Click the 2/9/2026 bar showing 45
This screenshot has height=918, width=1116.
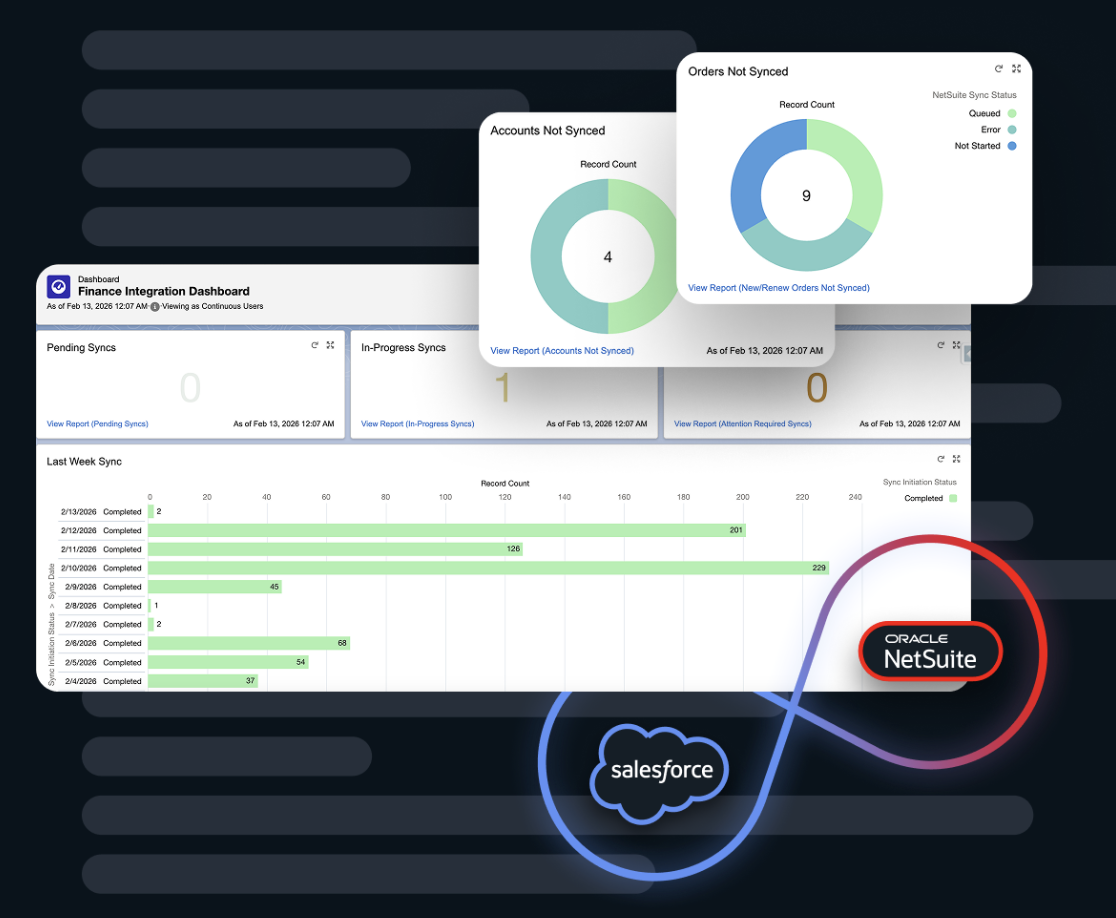point(215,586)
